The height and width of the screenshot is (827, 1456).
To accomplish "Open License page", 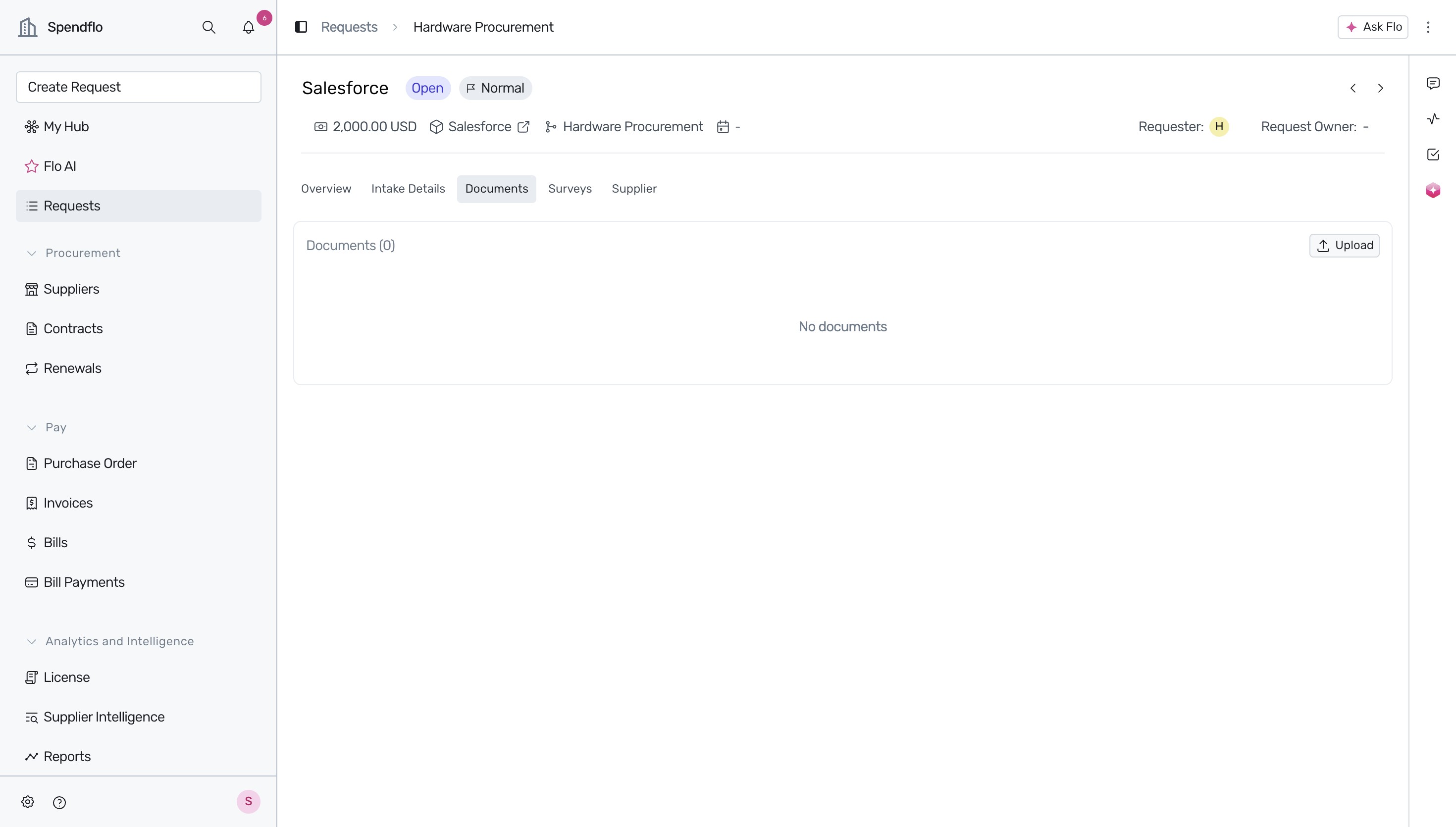I will click(x=139, y=677).
